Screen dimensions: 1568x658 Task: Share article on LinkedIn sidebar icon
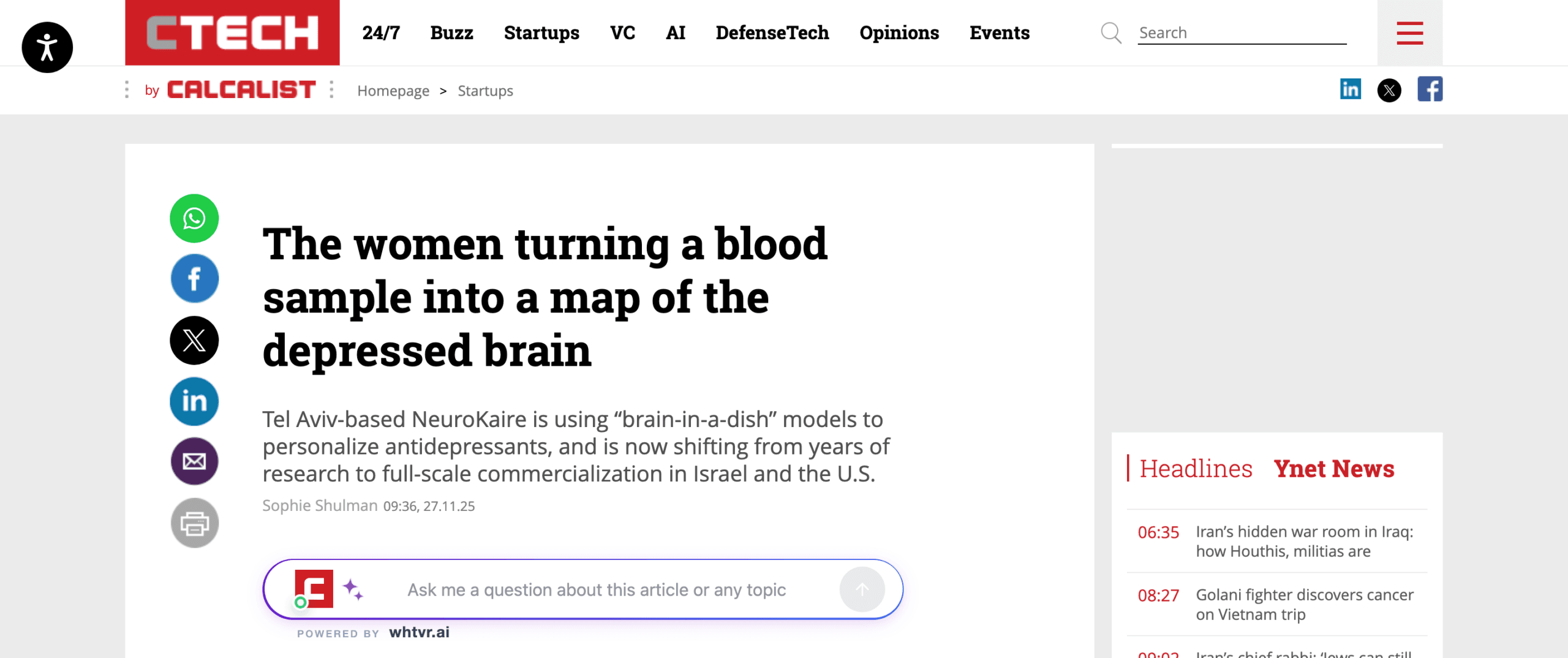pos(194,401)
